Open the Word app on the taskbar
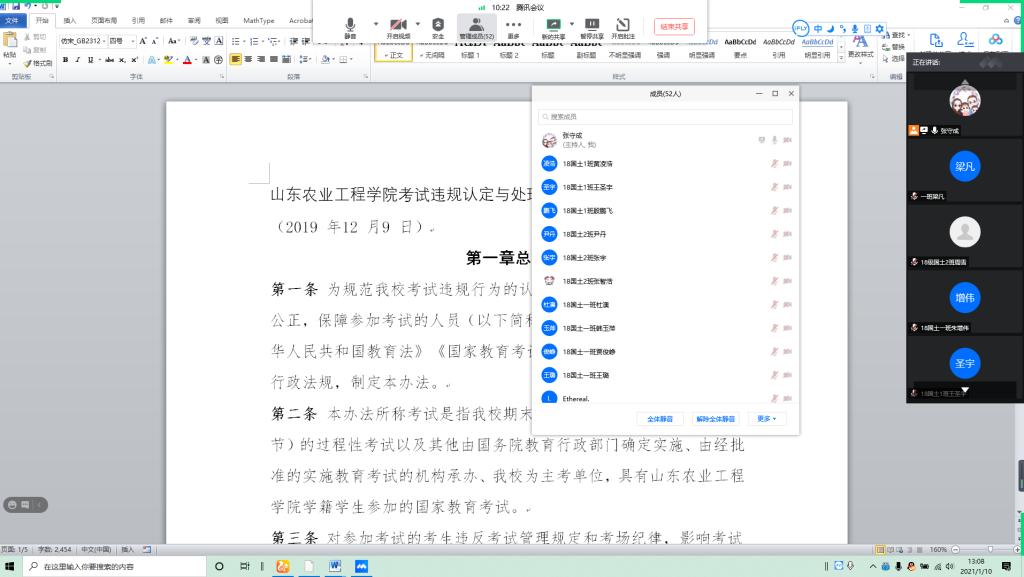Viewport: 1024px width, 577px height. (335, 567)
